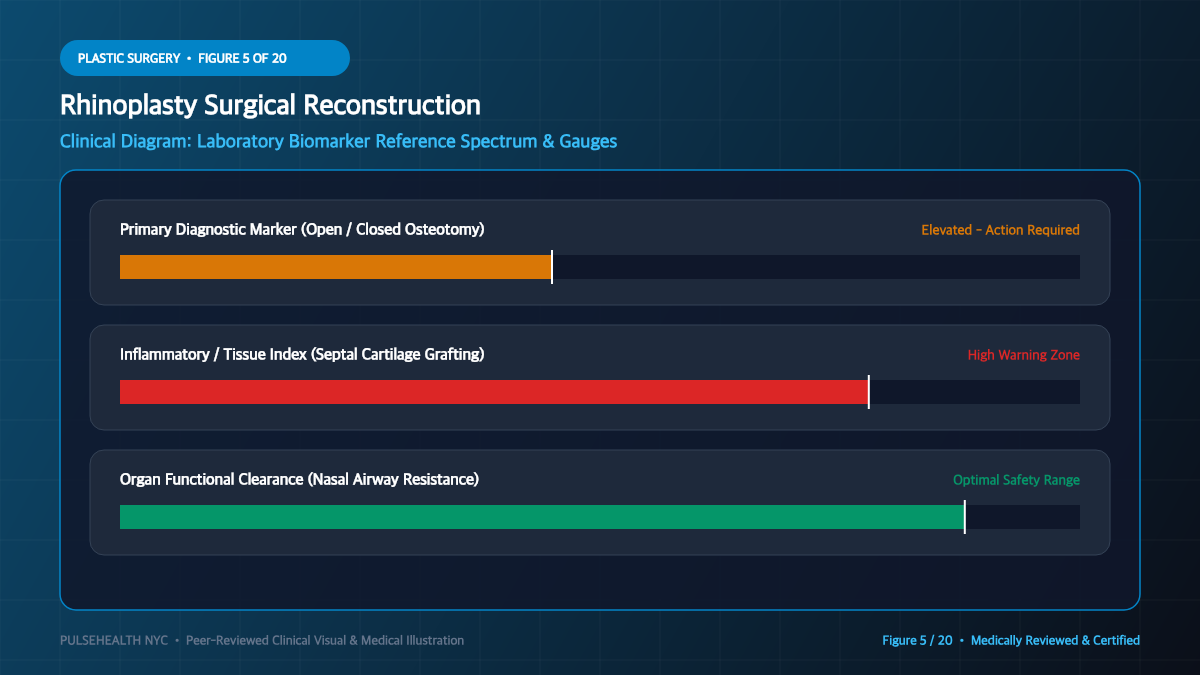Click the white marker ending the red gauge
Screen dimensions: 1200x675
(869, 392)
